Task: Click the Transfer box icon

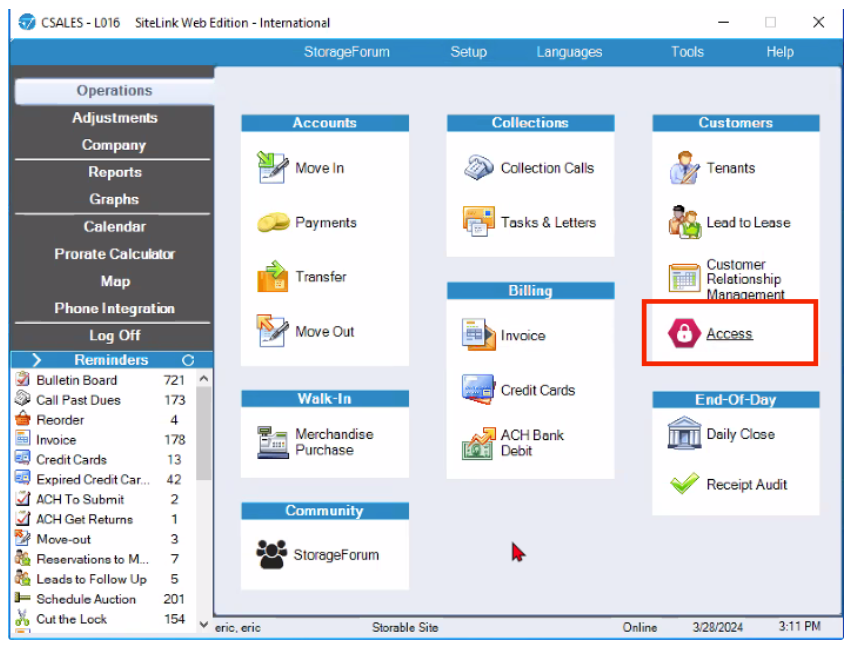Action: tap(272, 277)
